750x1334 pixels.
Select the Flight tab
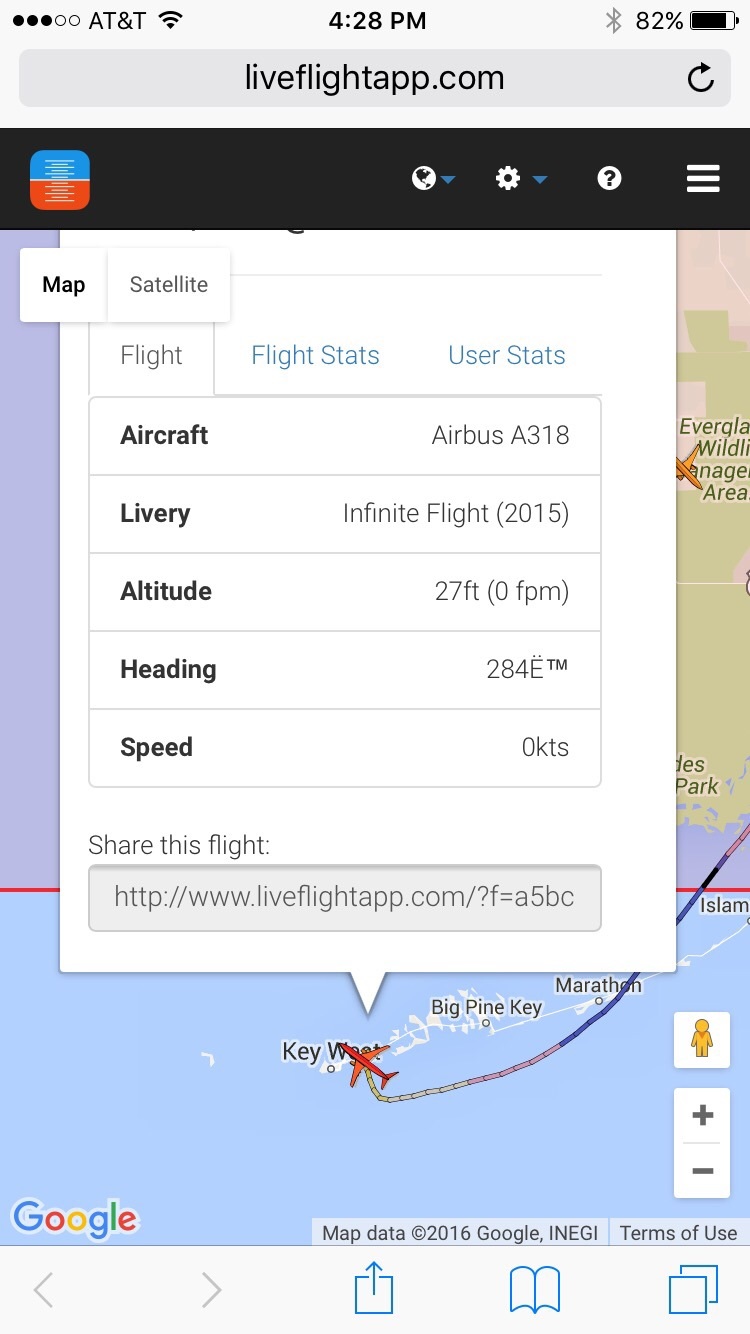point(151,356)
